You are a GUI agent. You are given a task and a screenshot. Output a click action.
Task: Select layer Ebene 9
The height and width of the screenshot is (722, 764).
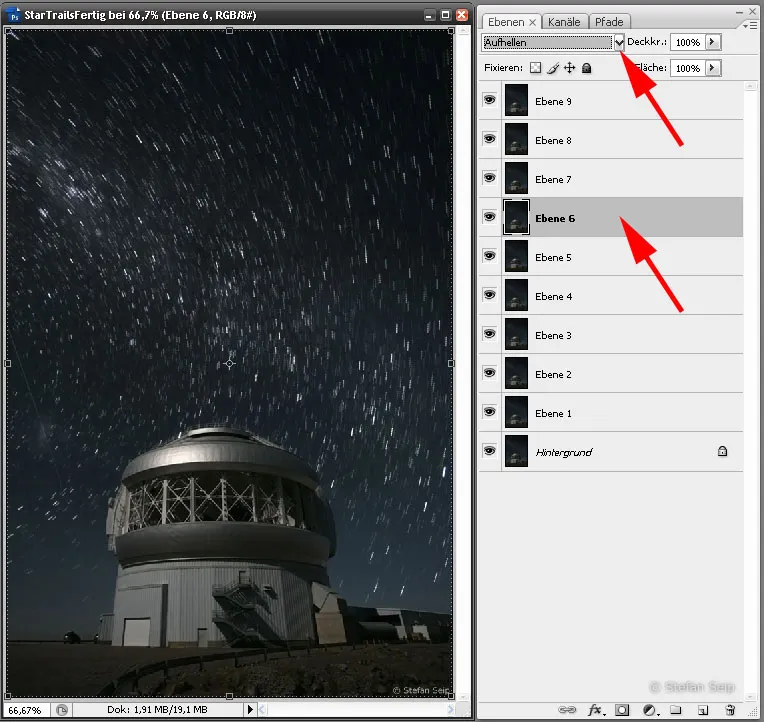tap(611, 100)
